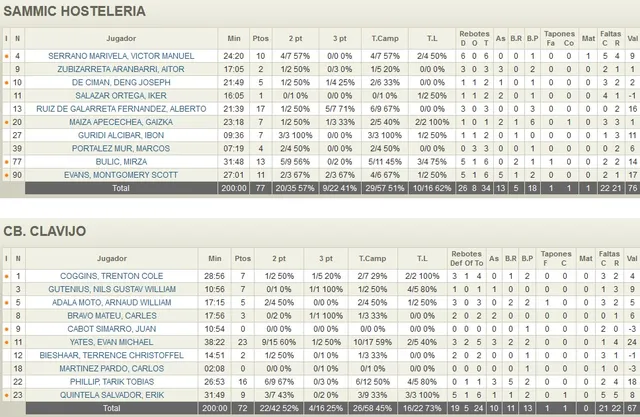Click the CB. Clavijo team heading
This screenshot has height=417, width=640.
point(46,233)
